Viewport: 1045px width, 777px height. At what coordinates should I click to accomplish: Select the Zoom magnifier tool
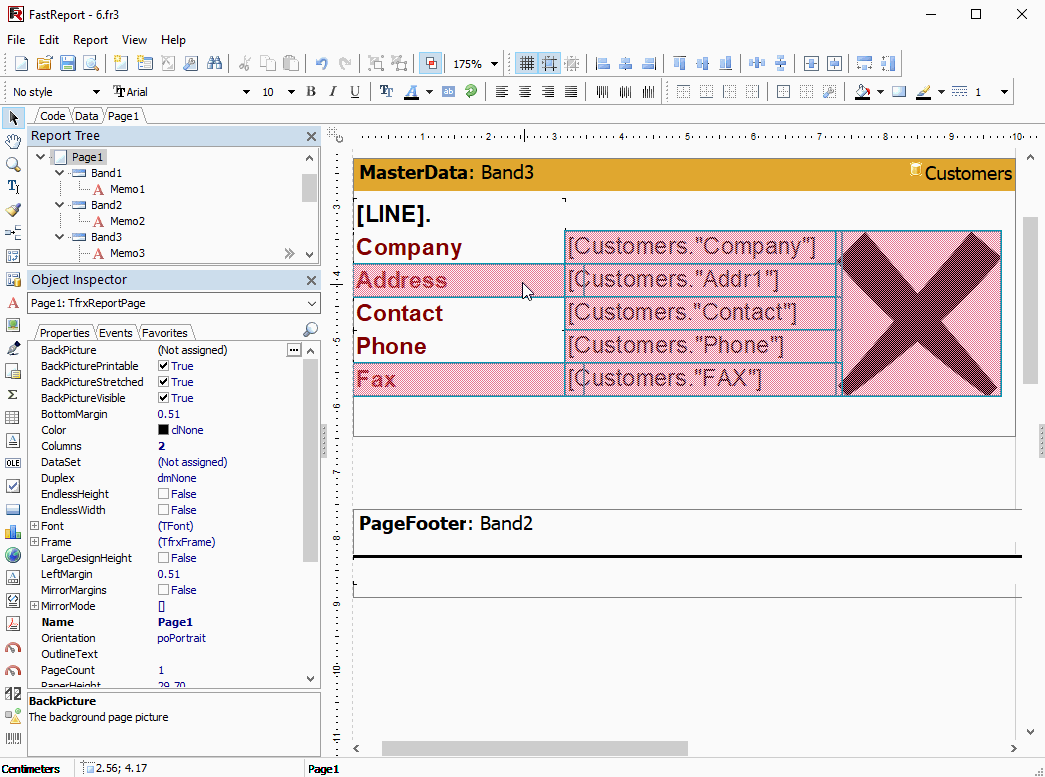pyautogui.click(x=13, y=164)
